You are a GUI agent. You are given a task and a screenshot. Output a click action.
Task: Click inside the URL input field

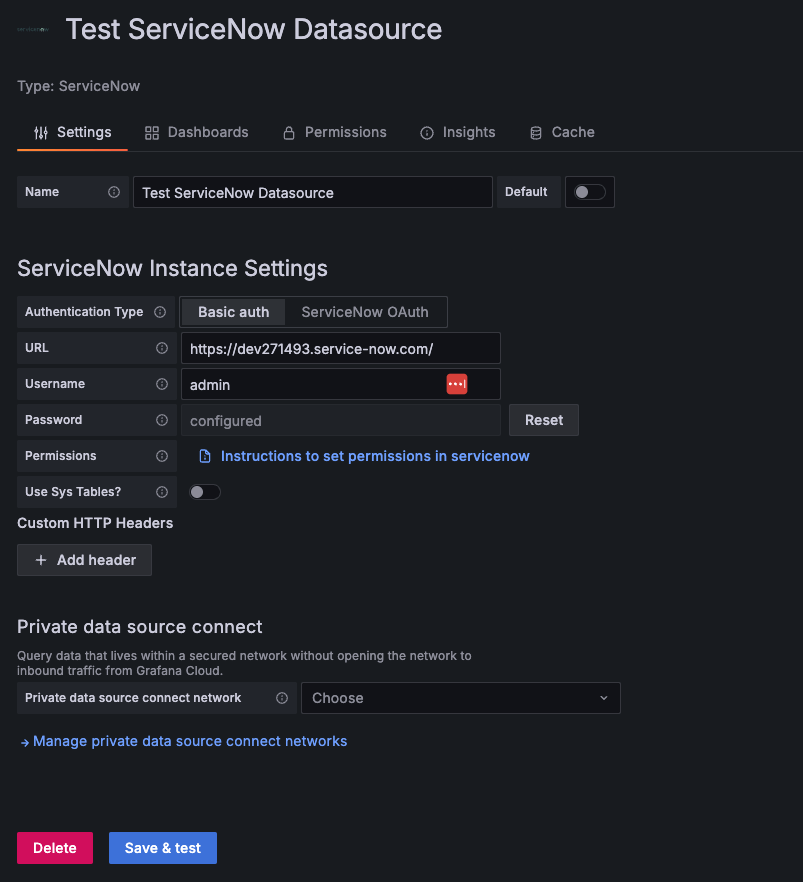340,347
